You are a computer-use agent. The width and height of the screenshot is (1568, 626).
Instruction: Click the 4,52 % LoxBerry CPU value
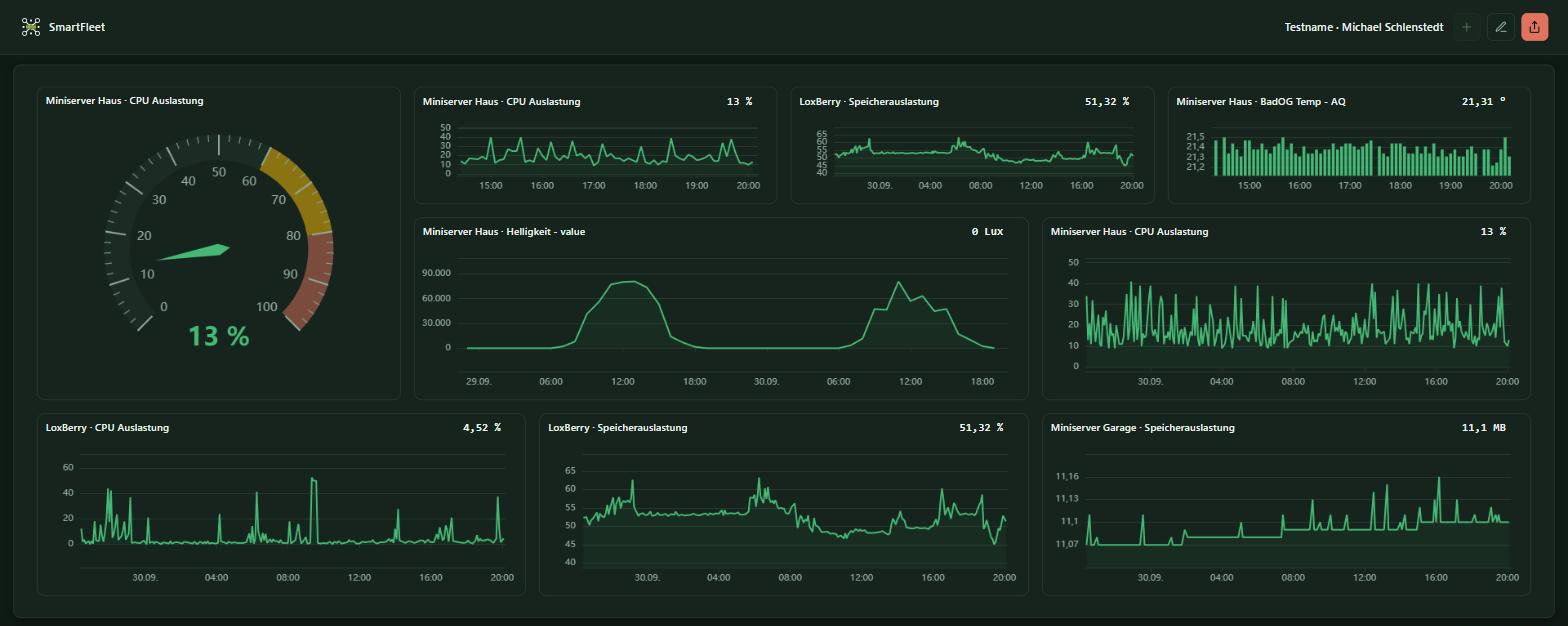point(482,428)
